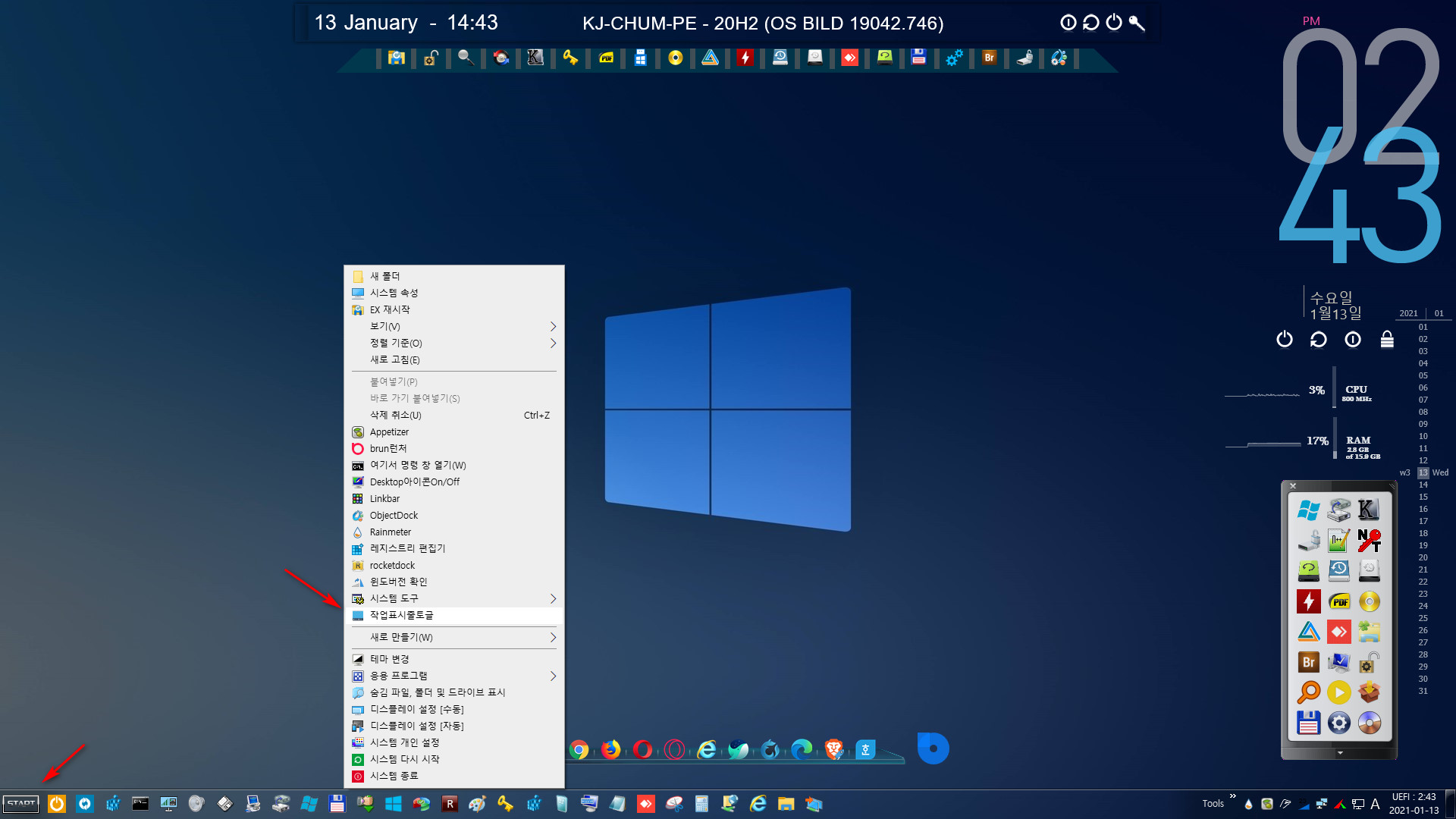
Task: Click the blue gears icon in top dock
Action: coord(954,58)
